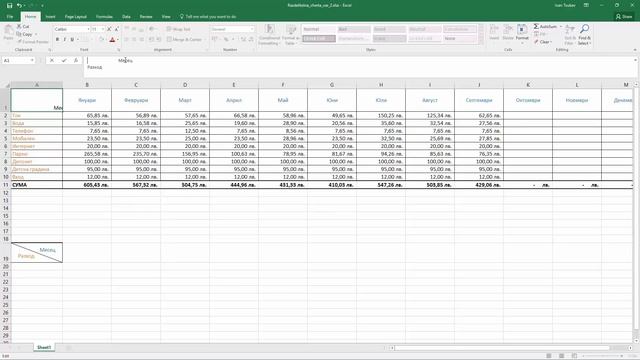
Task: Collapse the ribbon with the arrow
Action: (635, 50)
